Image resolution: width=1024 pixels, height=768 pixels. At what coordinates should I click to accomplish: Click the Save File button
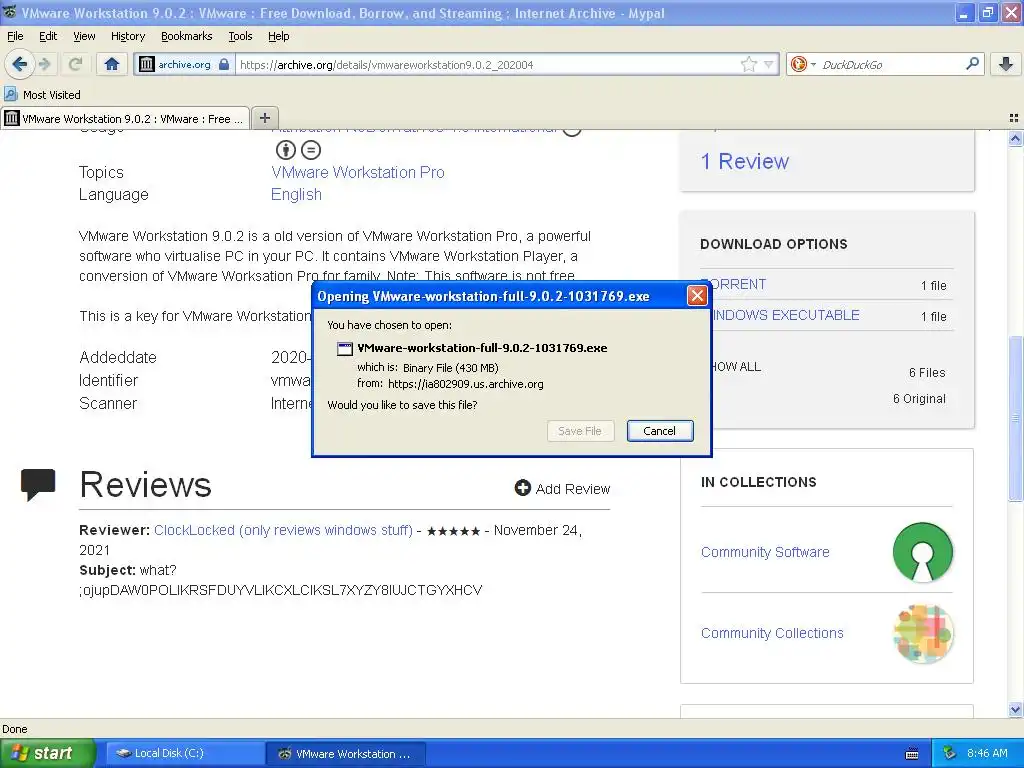(x=580, y=431)
